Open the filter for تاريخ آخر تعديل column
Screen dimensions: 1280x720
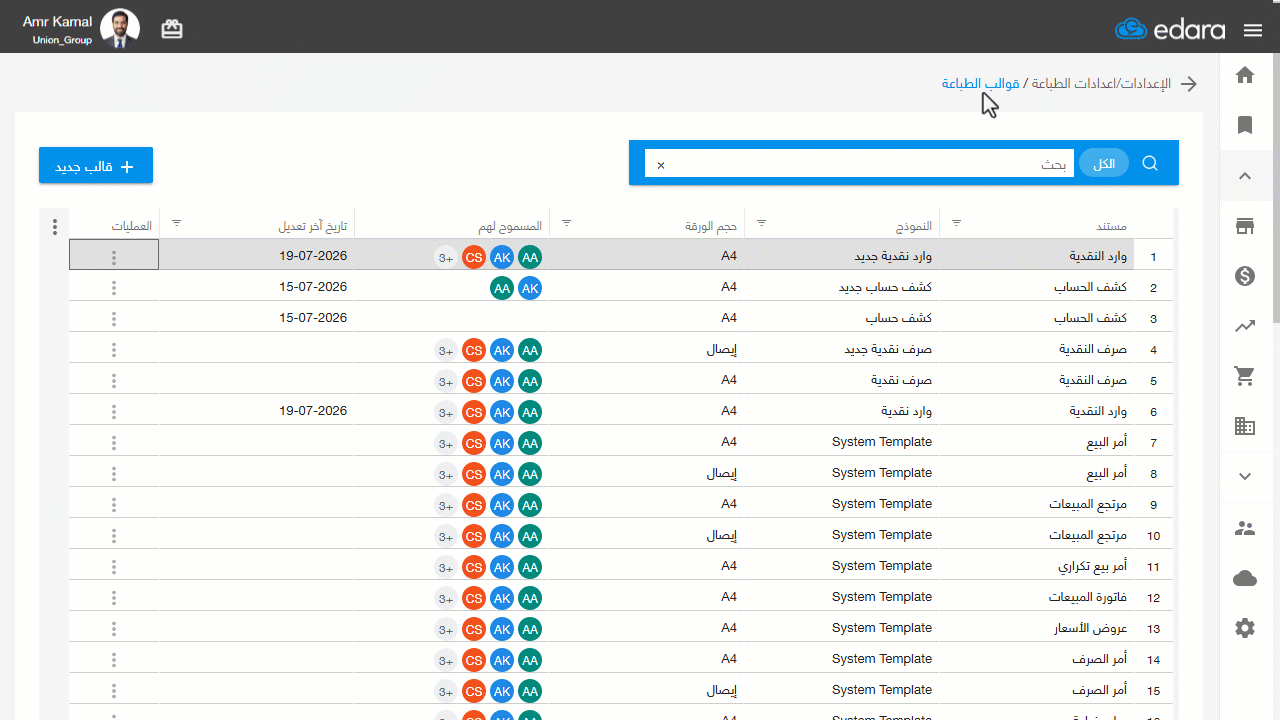pyautogui.click(x=176, y=222)
